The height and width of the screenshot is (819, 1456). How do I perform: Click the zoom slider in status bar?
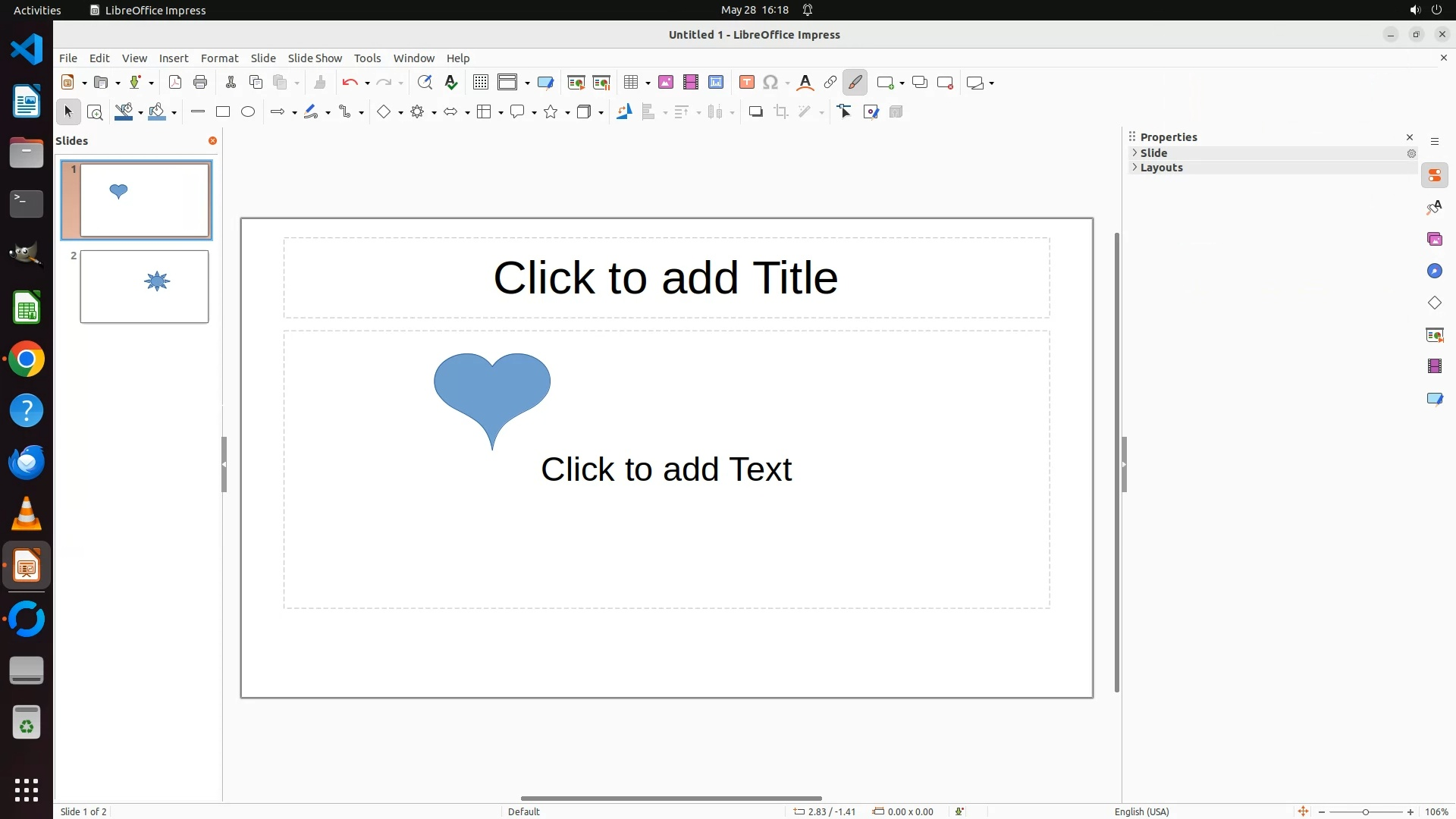(x=1366, y=811)
